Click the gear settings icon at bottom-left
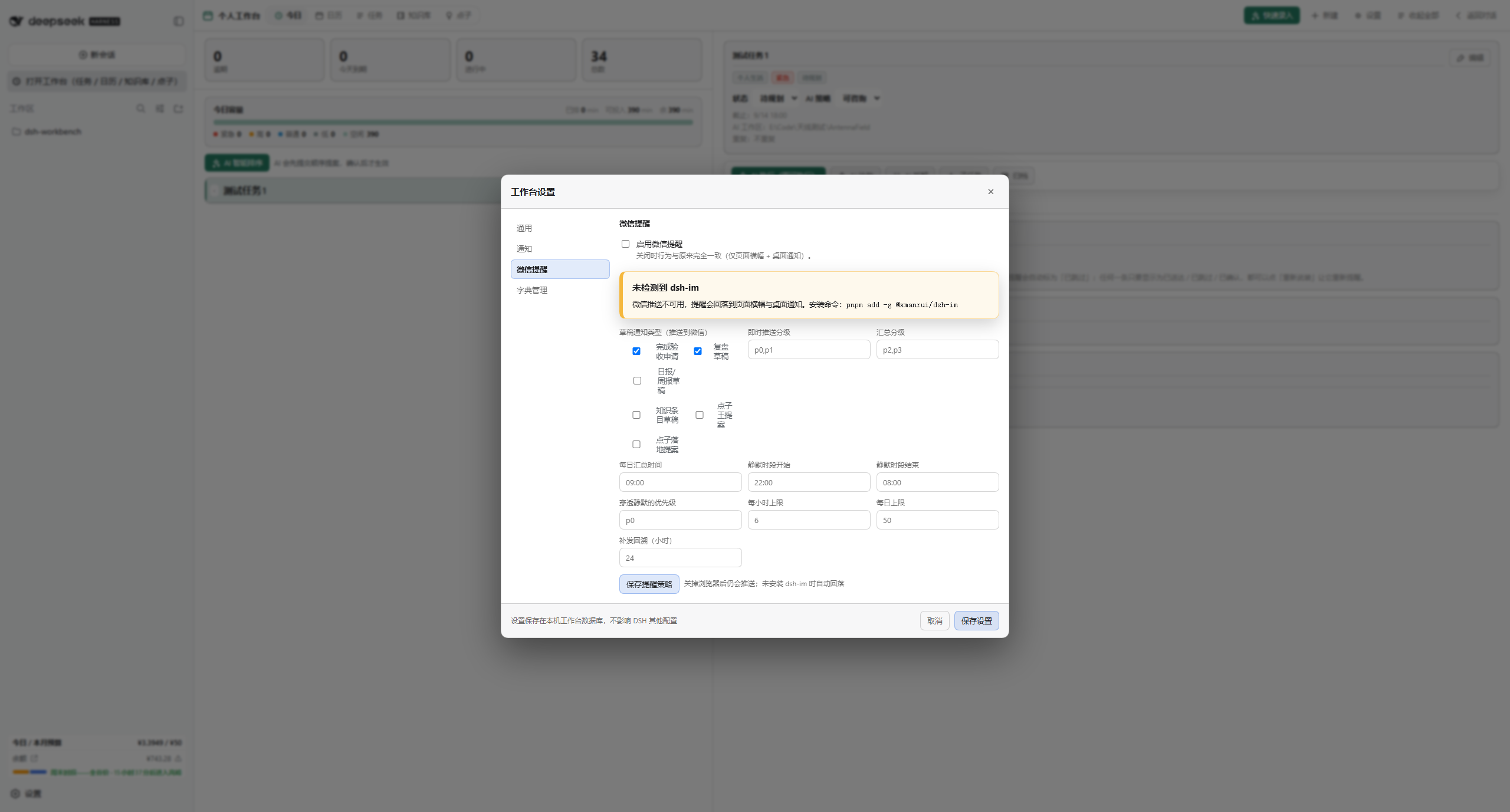 (x=16, y=793)
